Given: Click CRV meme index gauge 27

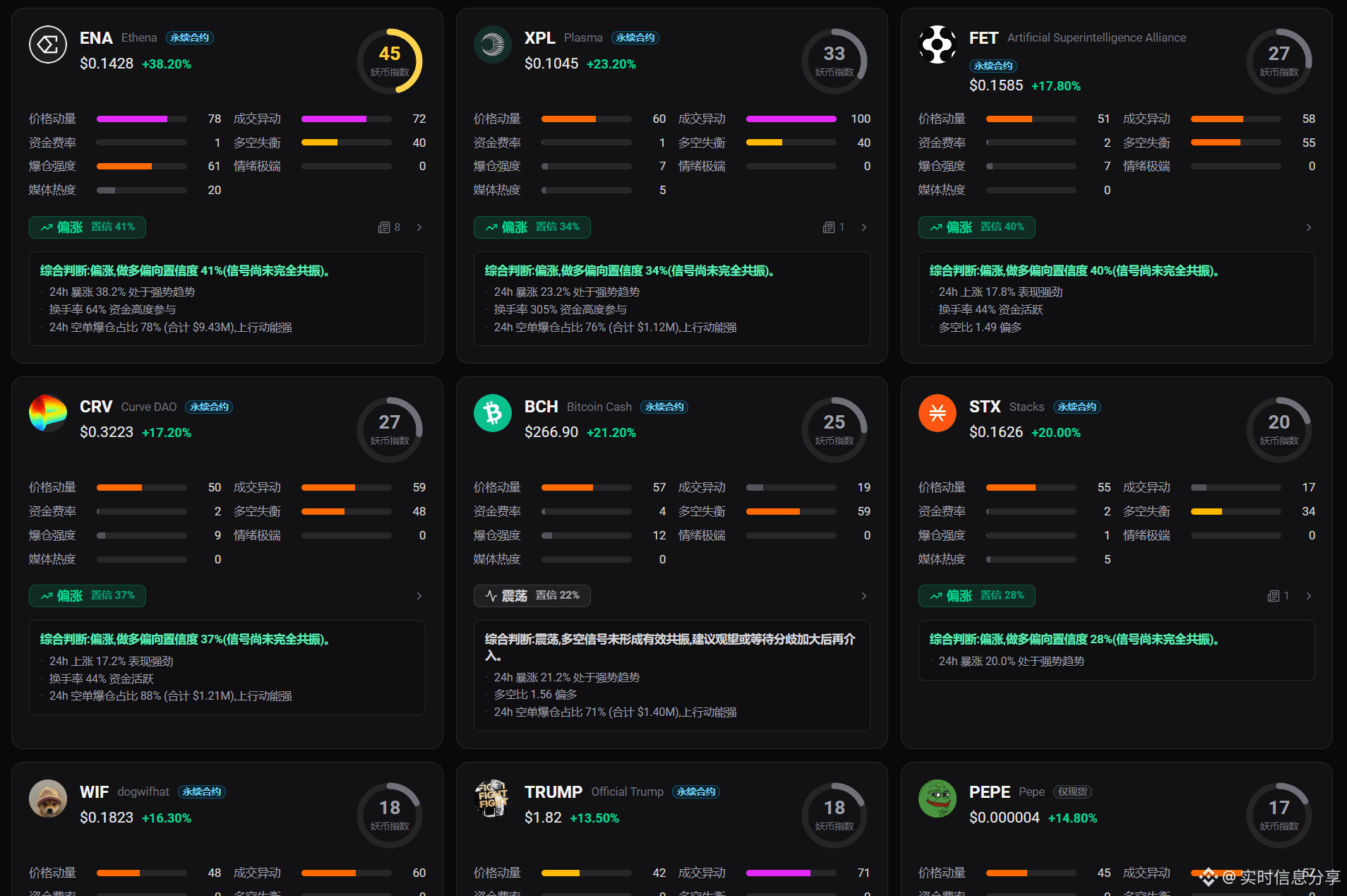Looking at the screenshot, I should pyautogui.click(x=390, y=429).
